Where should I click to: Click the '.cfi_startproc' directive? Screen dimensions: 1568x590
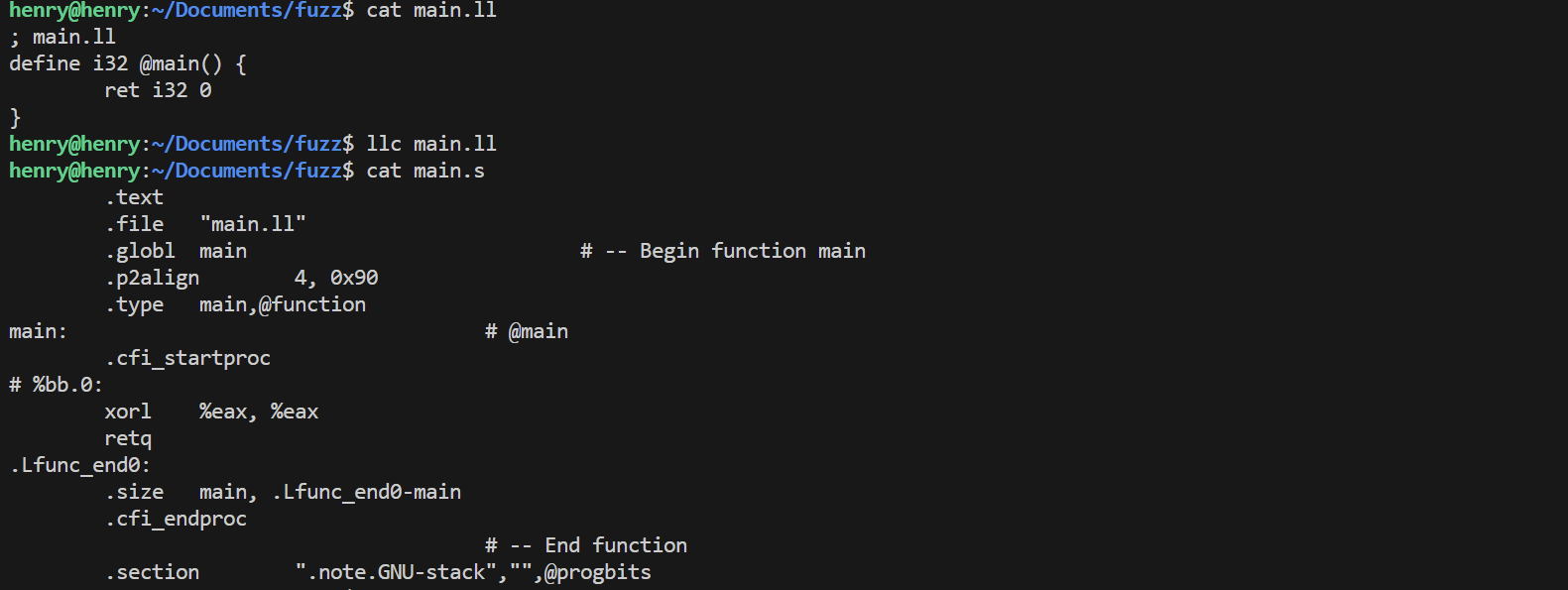[x=187, y=359]
